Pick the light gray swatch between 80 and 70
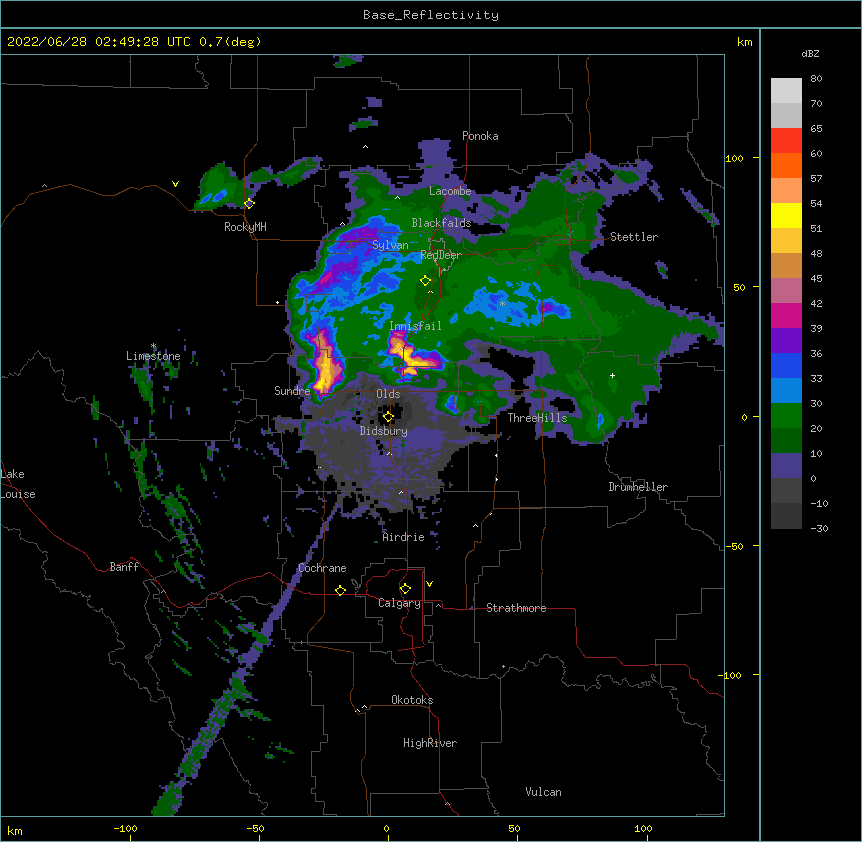 tap(786, 91)
